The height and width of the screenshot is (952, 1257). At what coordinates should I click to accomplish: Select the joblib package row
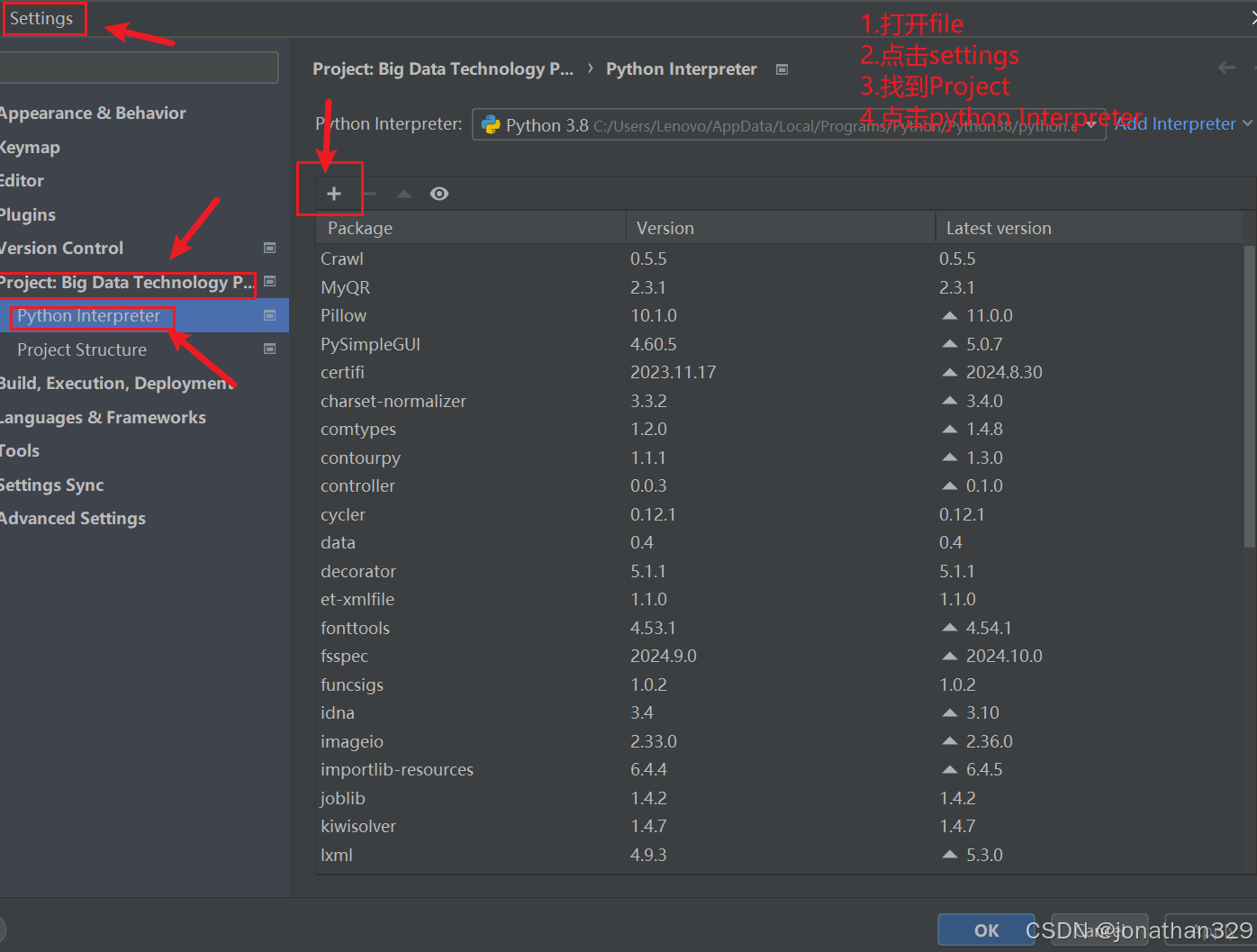click(x=780, y=798)
